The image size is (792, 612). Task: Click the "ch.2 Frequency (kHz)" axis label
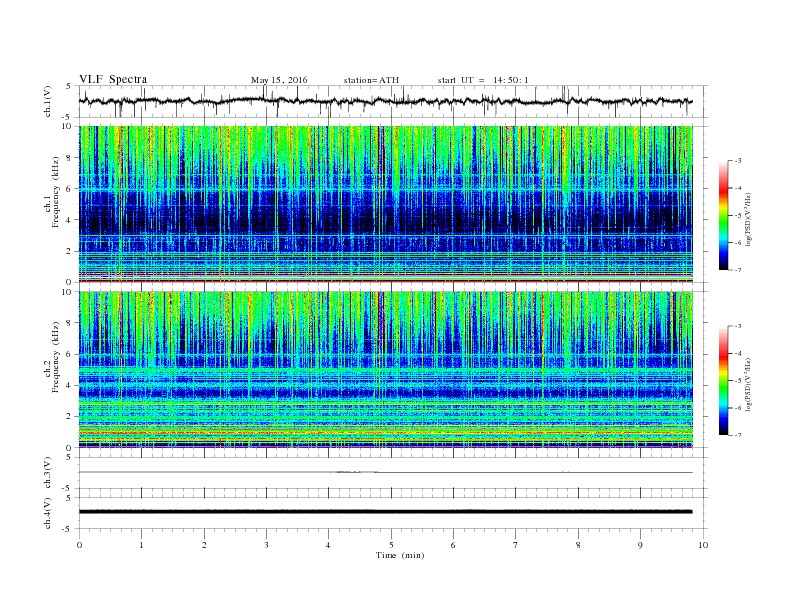52,357
